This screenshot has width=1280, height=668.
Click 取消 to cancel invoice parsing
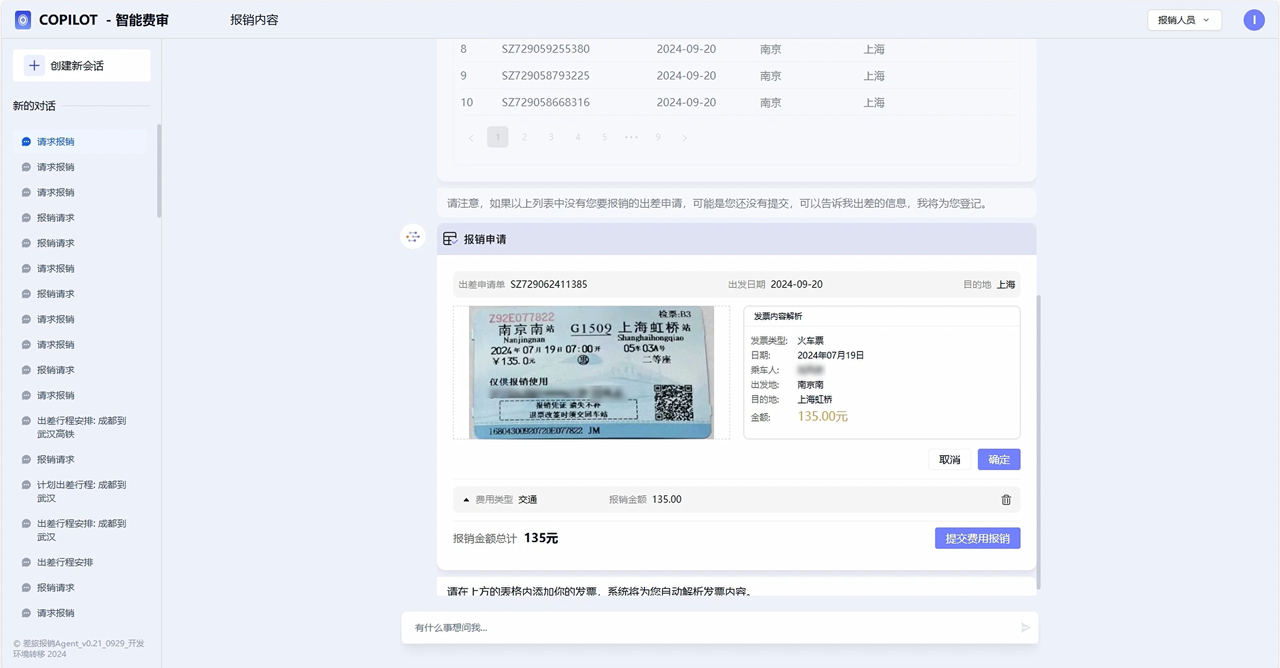pyautogui.click(x=950, y=459)
